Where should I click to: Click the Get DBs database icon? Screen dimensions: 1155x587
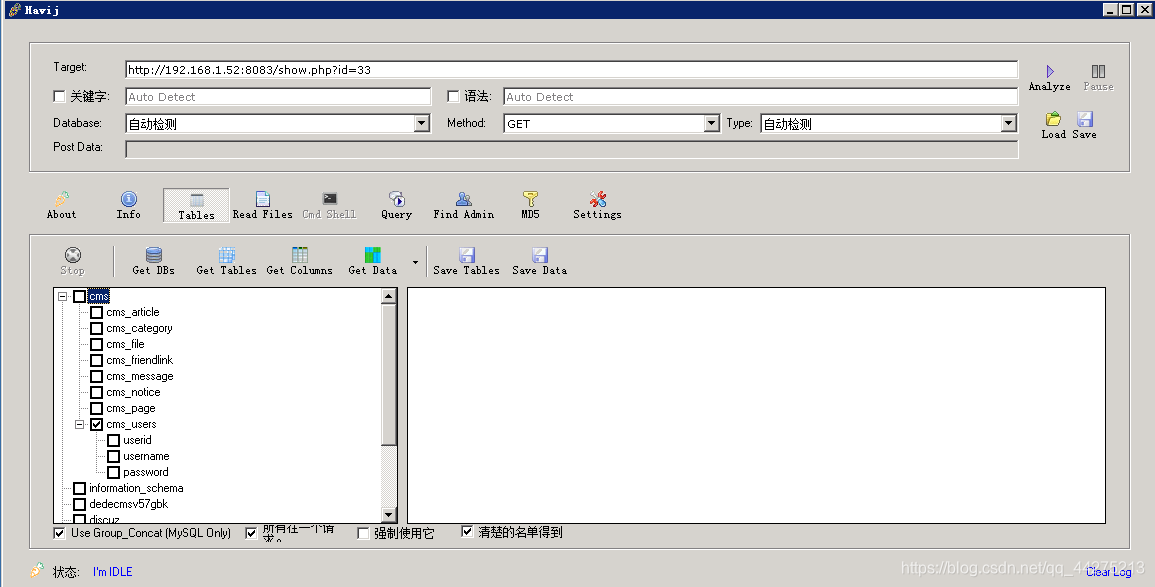tap(154, 255)
